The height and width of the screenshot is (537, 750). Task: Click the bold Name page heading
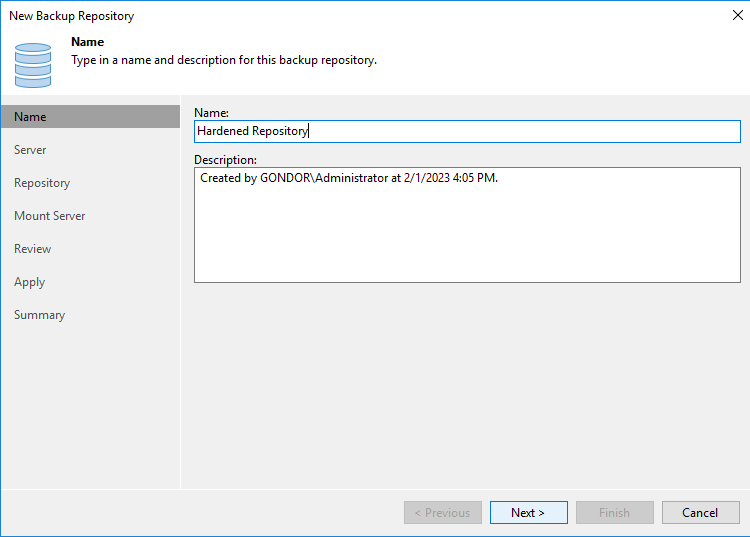(88, 42)
